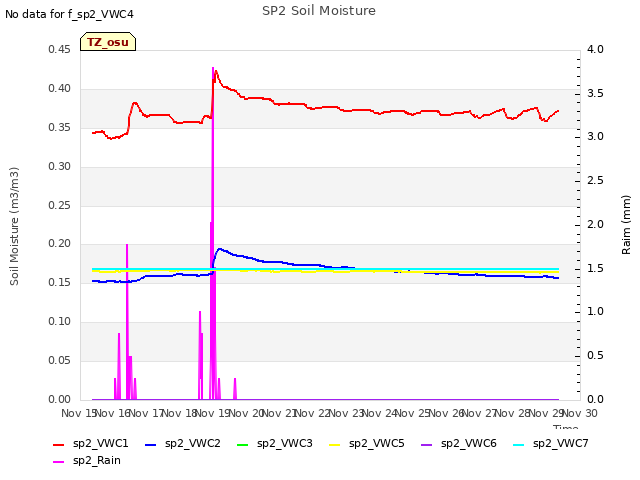The height and width of the screenshot is (480, 640).
Task: Click the 4.0 right axis value
Action: [595, 49]
